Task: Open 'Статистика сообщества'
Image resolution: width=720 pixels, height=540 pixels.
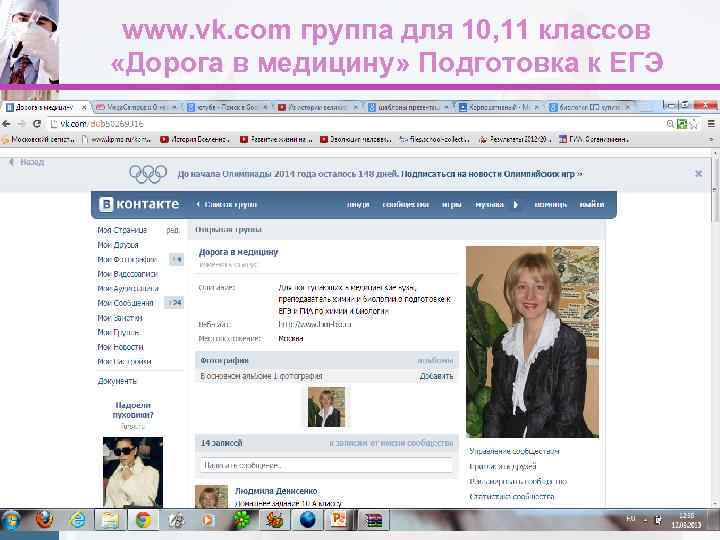Action: (x=512, y=497)
